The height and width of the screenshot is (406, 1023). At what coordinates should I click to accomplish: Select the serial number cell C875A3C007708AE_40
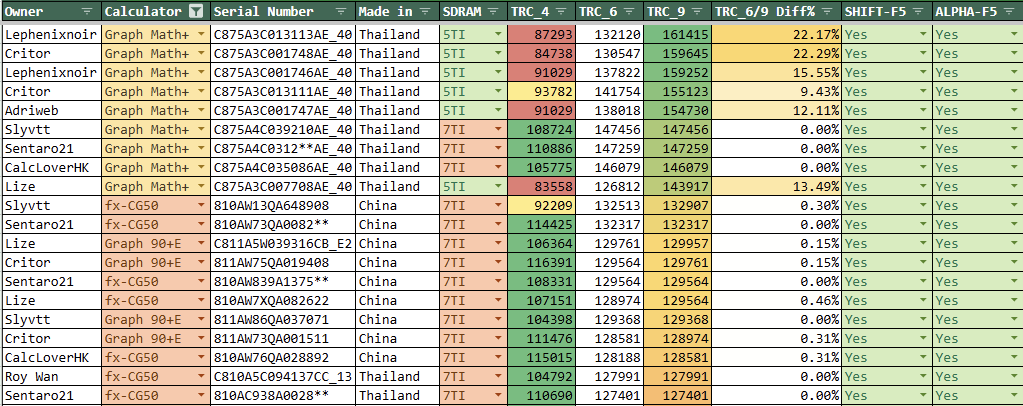pyautogui.click(x=282, y=186)
